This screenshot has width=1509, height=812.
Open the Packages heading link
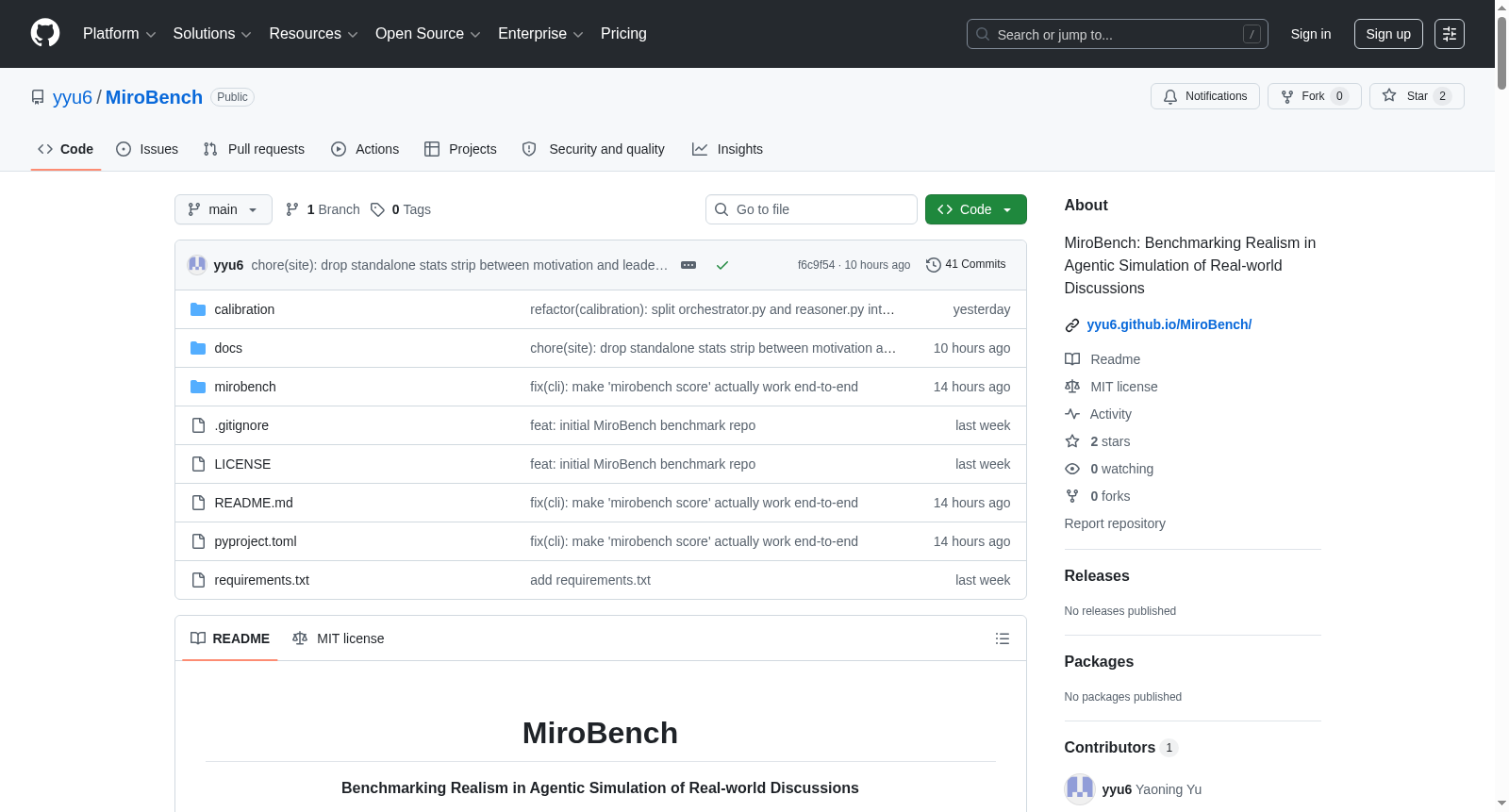coord(1099,662)
